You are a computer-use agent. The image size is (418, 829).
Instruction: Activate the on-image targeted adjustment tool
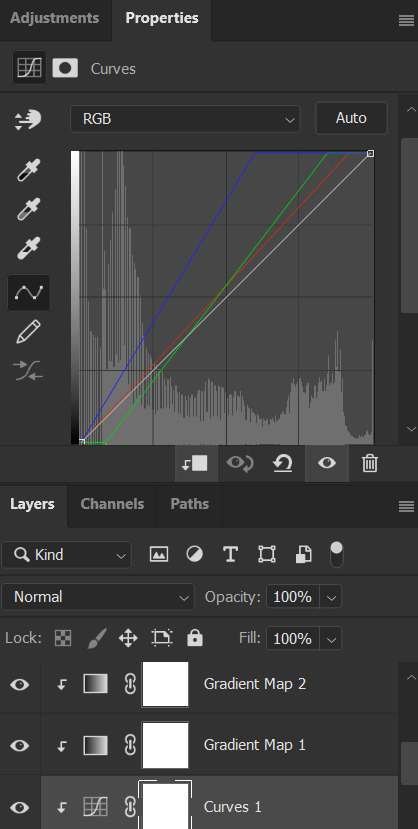pos(28,119)
